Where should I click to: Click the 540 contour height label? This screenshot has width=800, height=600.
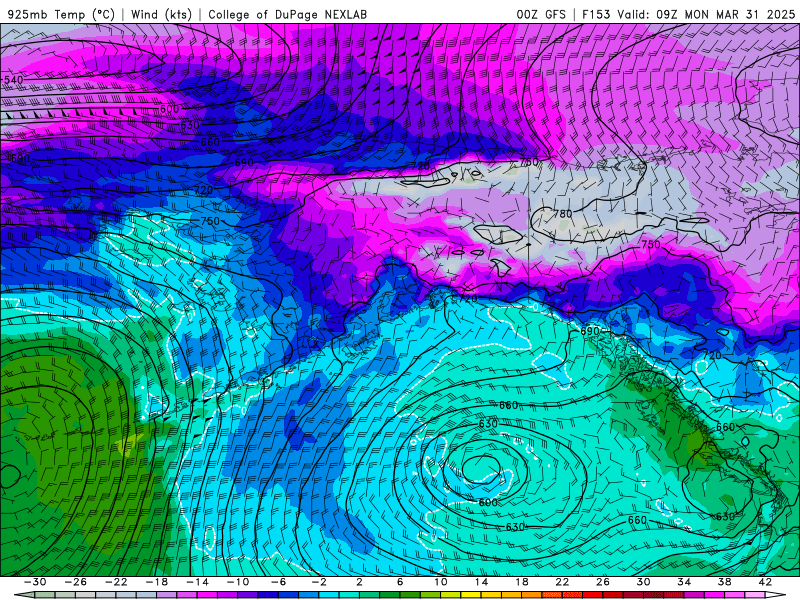13,80
